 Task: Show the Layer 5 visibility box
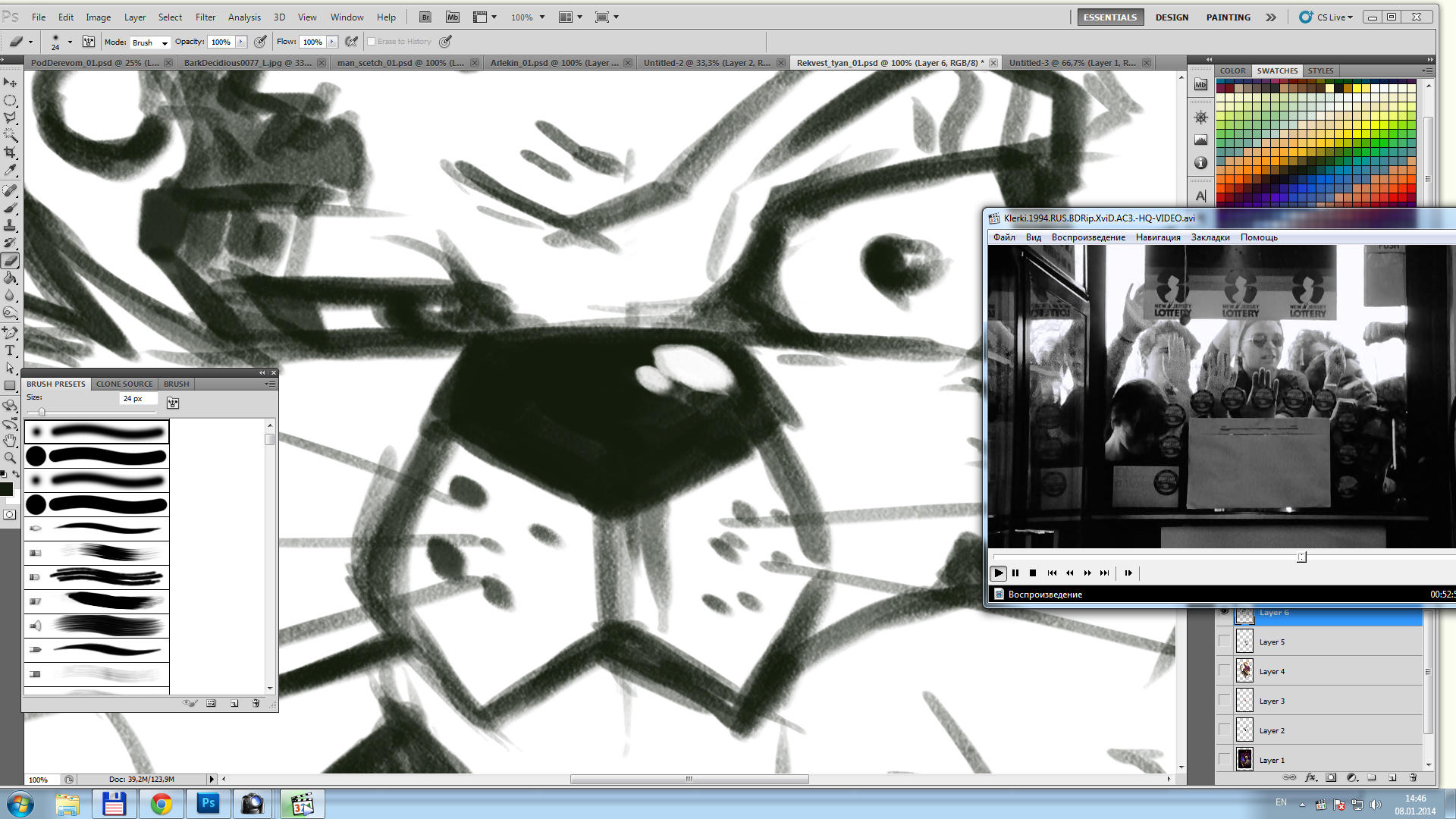click(x=1223, y=642)
